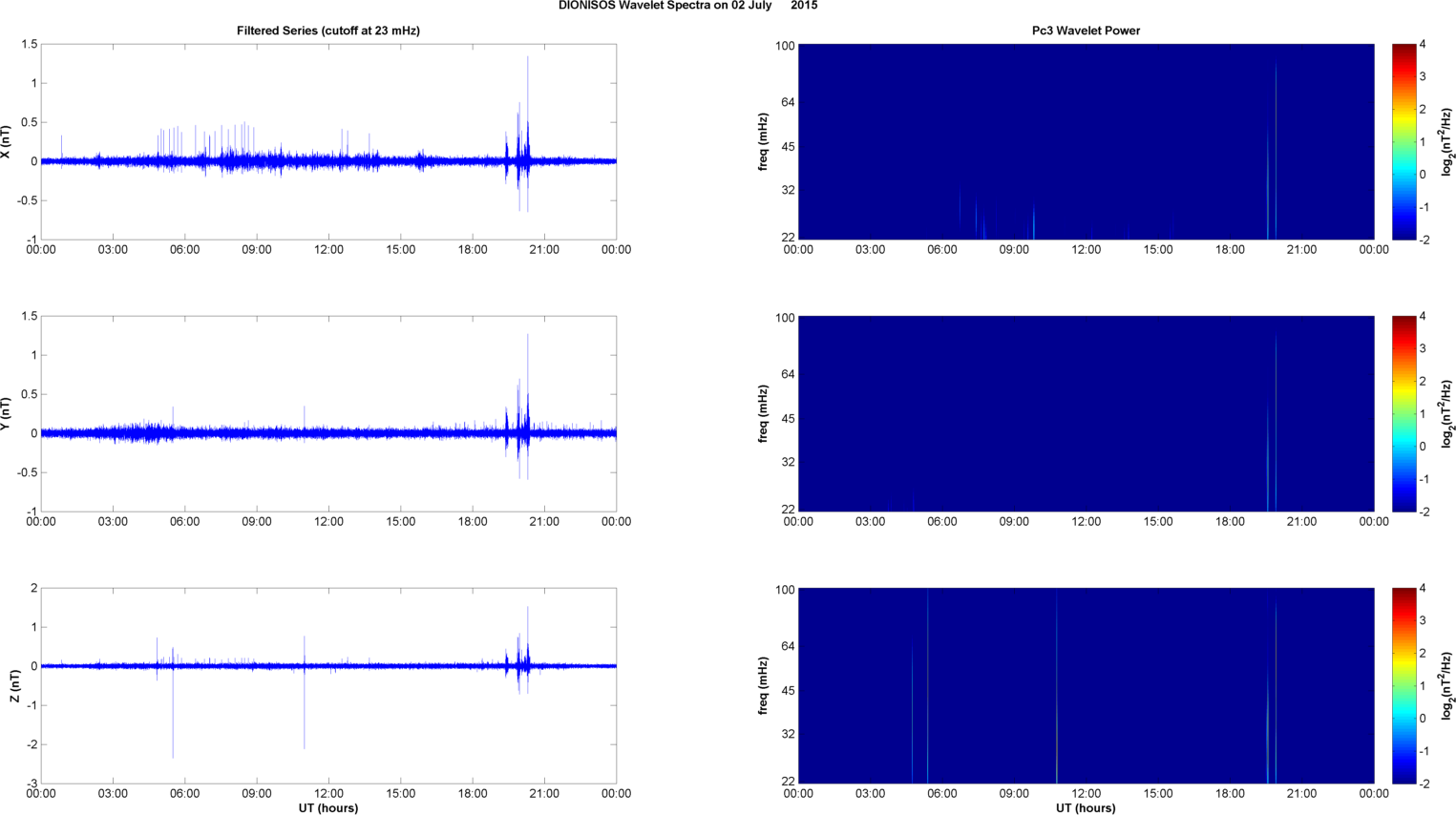Select 'freq (mHz)' label of top spectrogram
Image resolution: width=1456 pixels, height=815 pixels.
(x=763, y=142)
